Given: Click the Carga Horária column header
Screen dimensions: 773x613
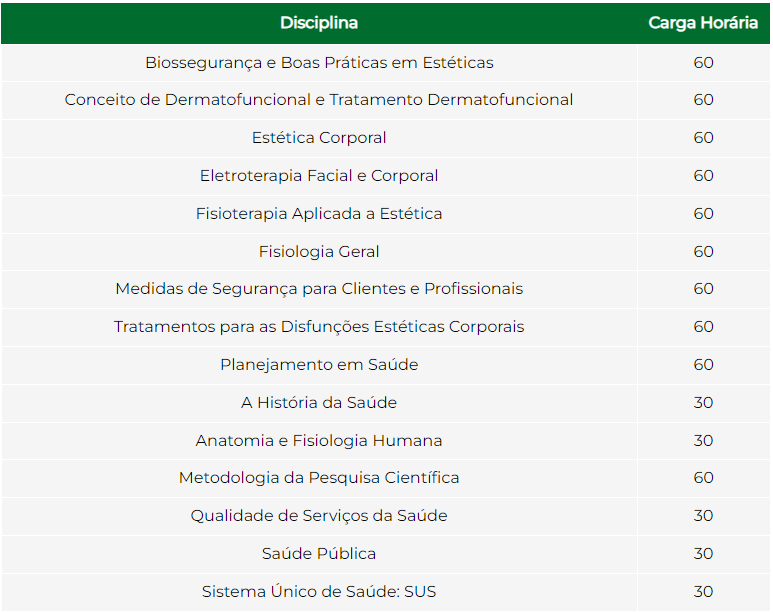Looking at the screenshot, I should (703, 23).
